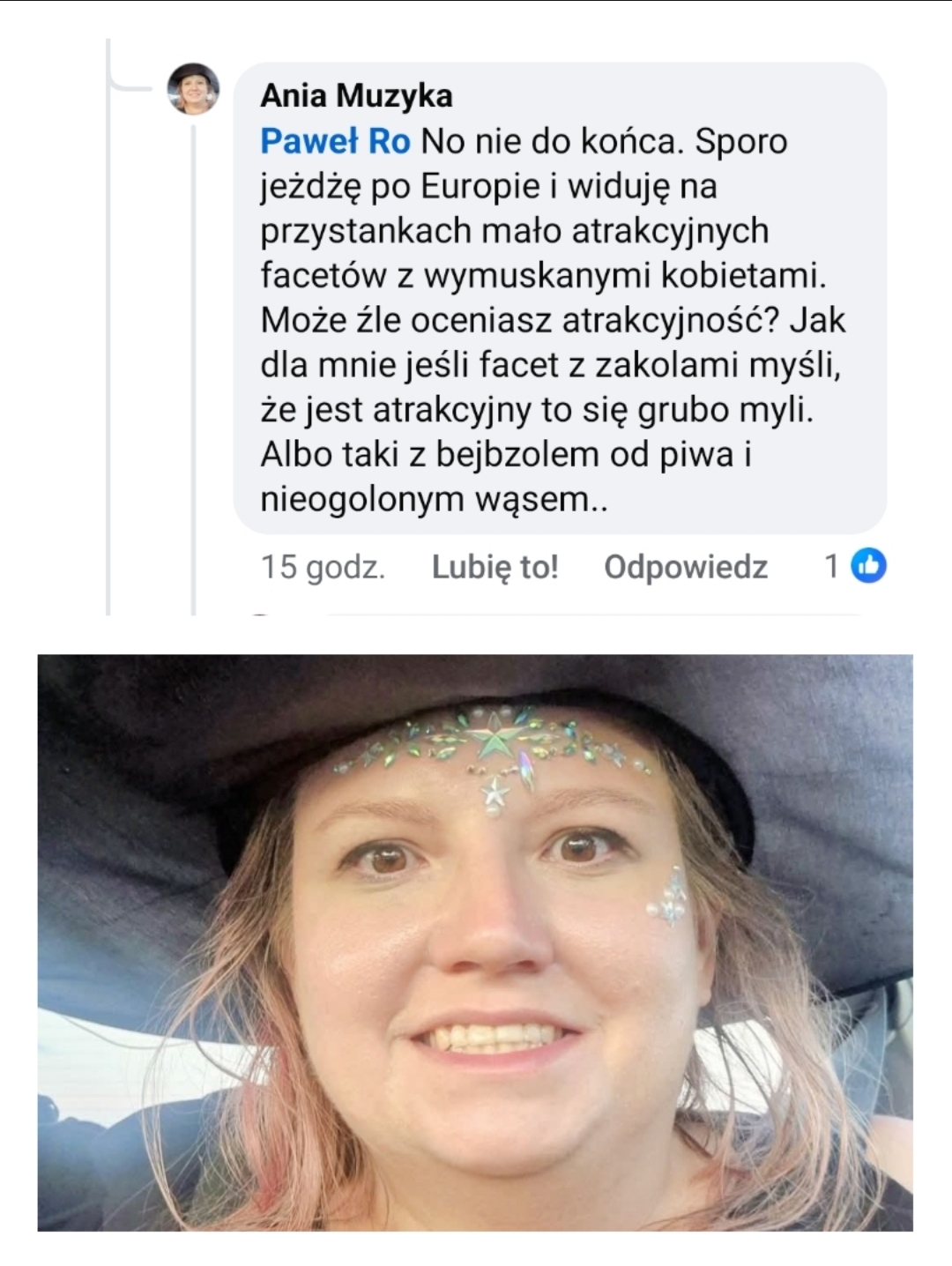Like the comment with Lubię to!
The image size is (952, 1266).
click(495, 567)
